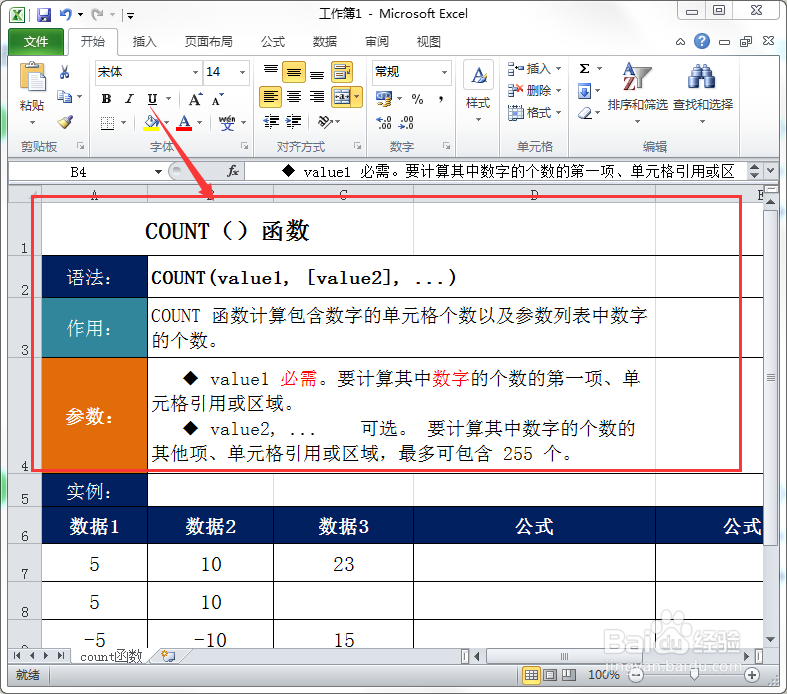Click the increase indent icon
This screenshot has height=694, width=787.
click(294, 121)
